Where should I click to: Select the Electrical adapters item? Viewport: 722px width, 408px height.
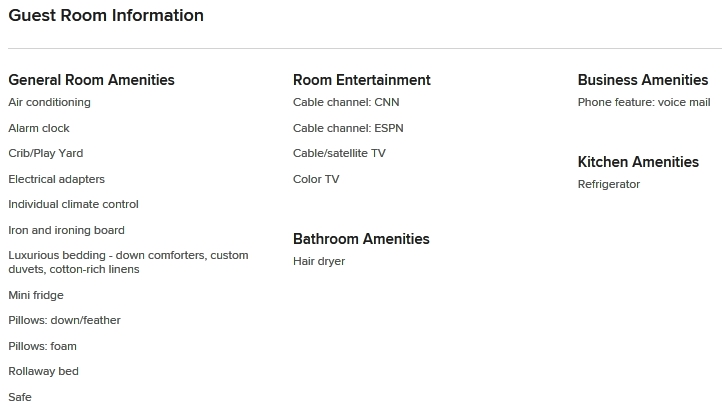point(56,179)
